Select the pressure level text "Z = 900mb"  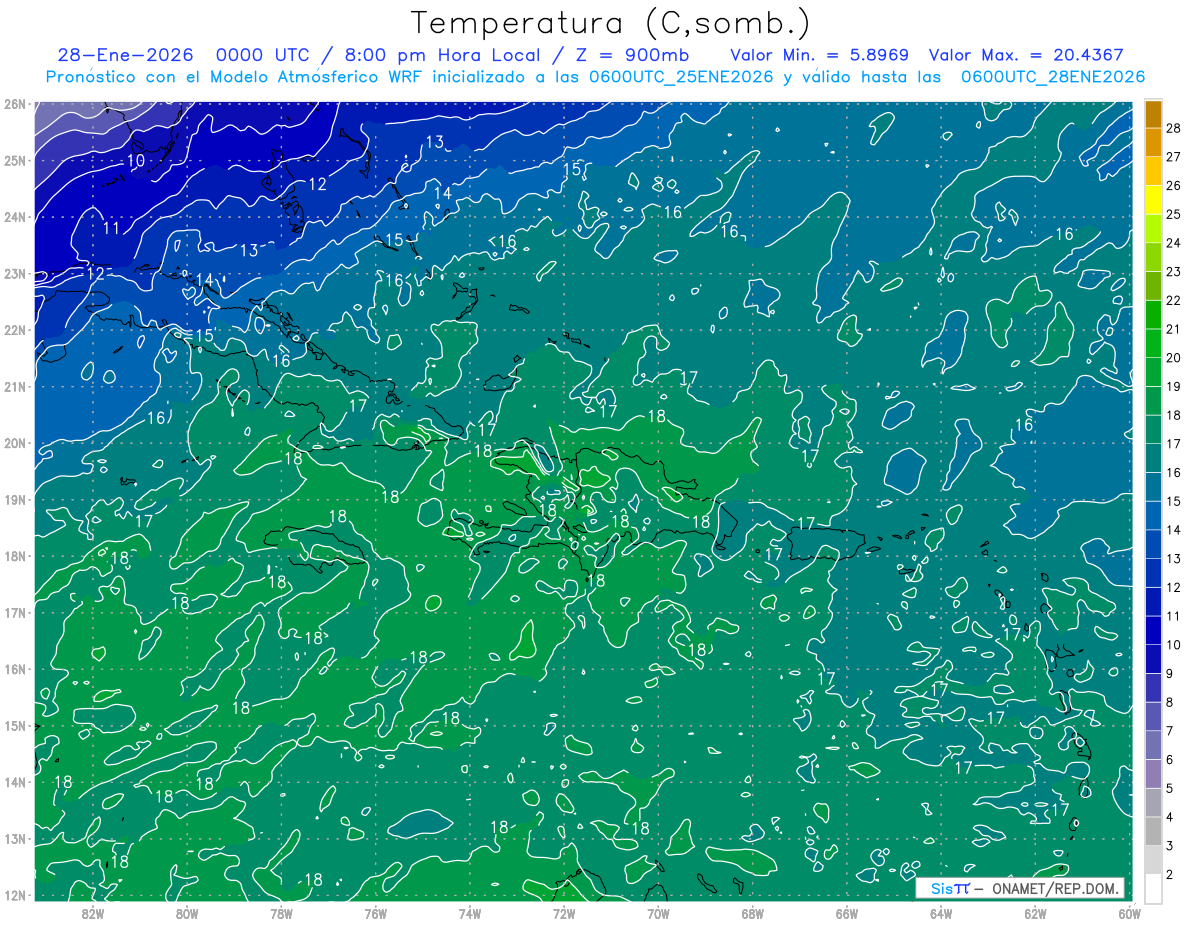[x=628, y=55]
